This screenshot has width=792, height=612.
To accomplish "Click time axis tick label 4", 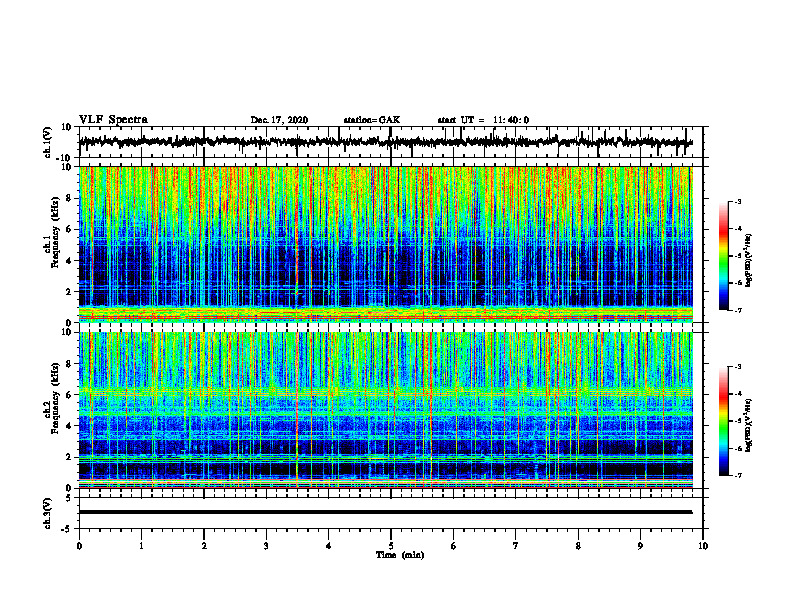I will tap(328, 546).
